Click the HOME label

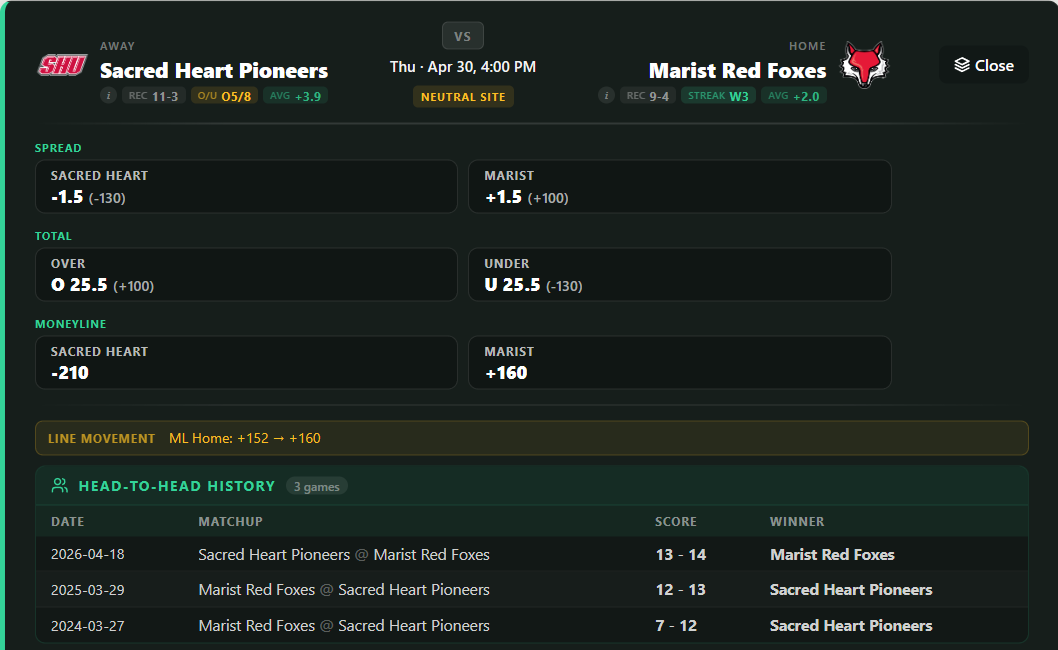pos(808,46)
